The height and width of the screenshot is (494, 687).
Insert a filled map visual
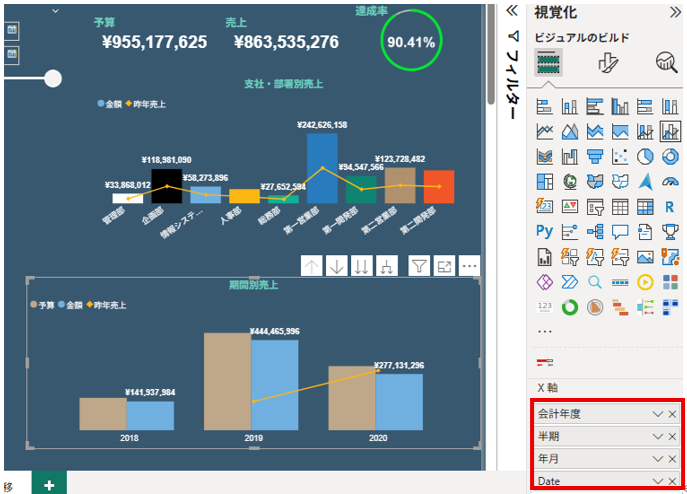pos(595,181)
